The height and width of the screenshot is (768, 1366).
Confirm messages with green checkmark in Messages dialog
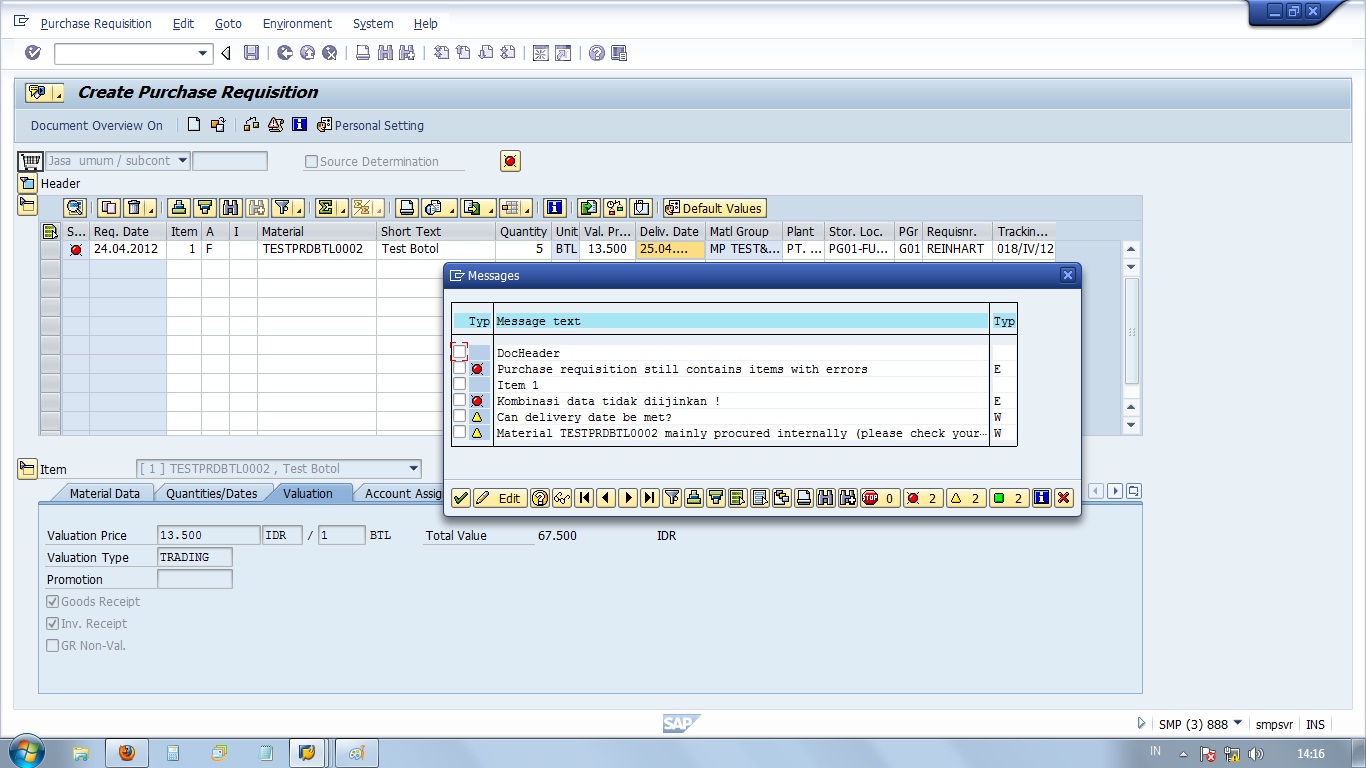point(460,498)
